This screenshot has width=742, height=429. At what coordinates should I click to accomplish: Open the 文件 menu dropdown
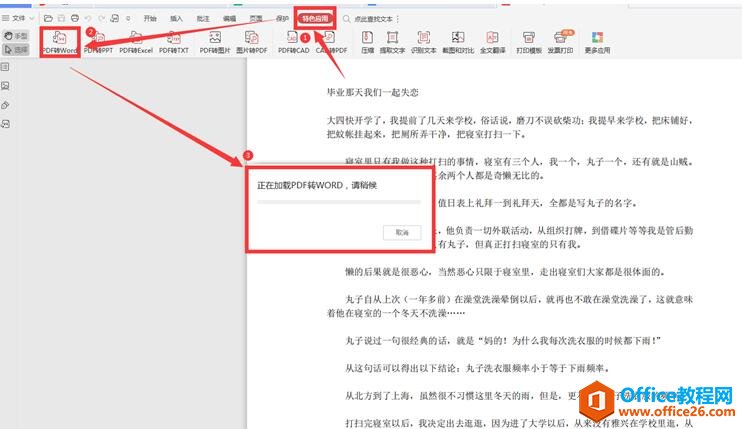pyautogui.click(x=18, y=18)
